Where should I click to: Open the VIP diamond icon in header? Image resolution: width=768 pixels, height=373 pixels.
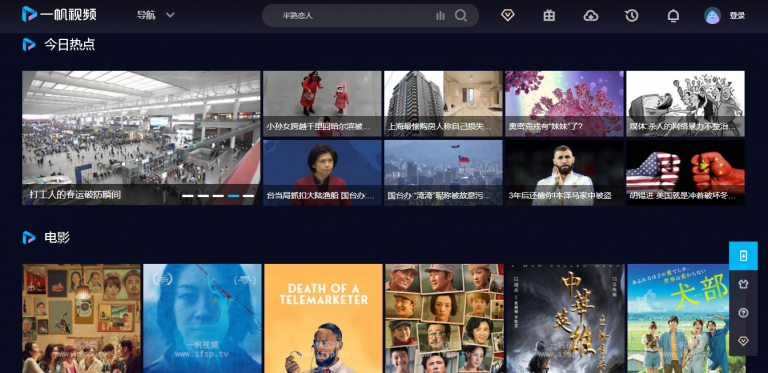507,15
